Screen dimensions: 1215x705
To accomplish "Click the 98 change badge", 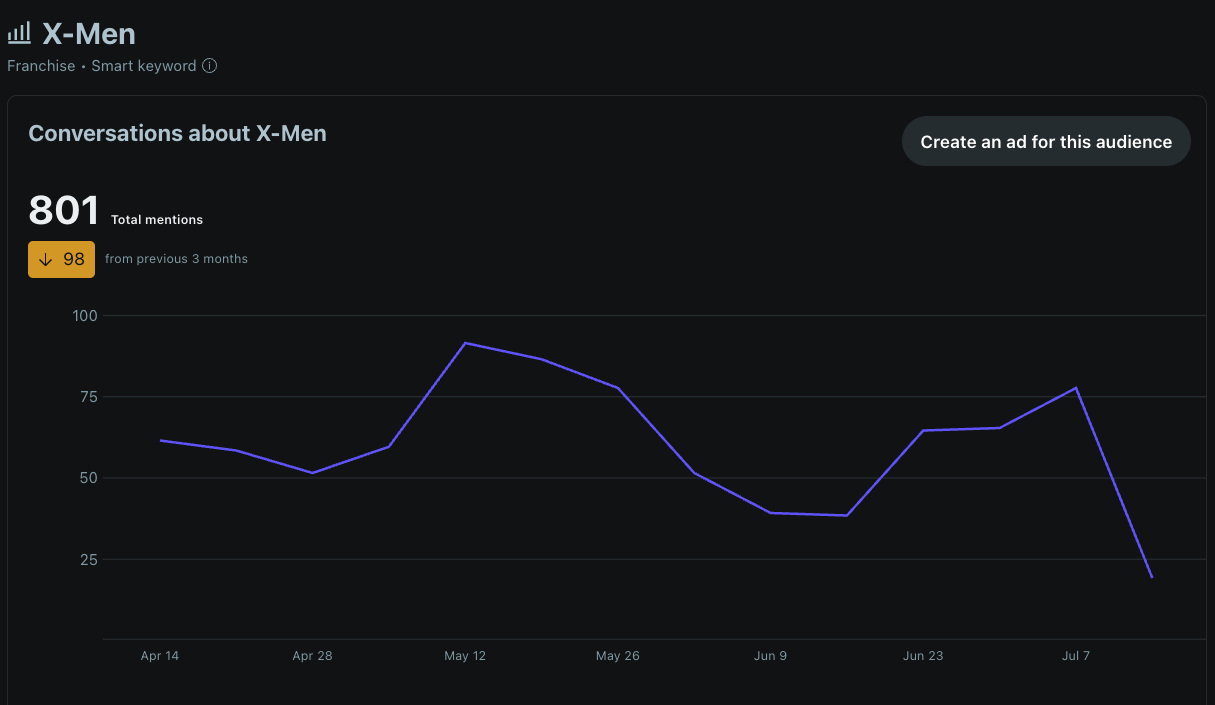I will (61, 259).
